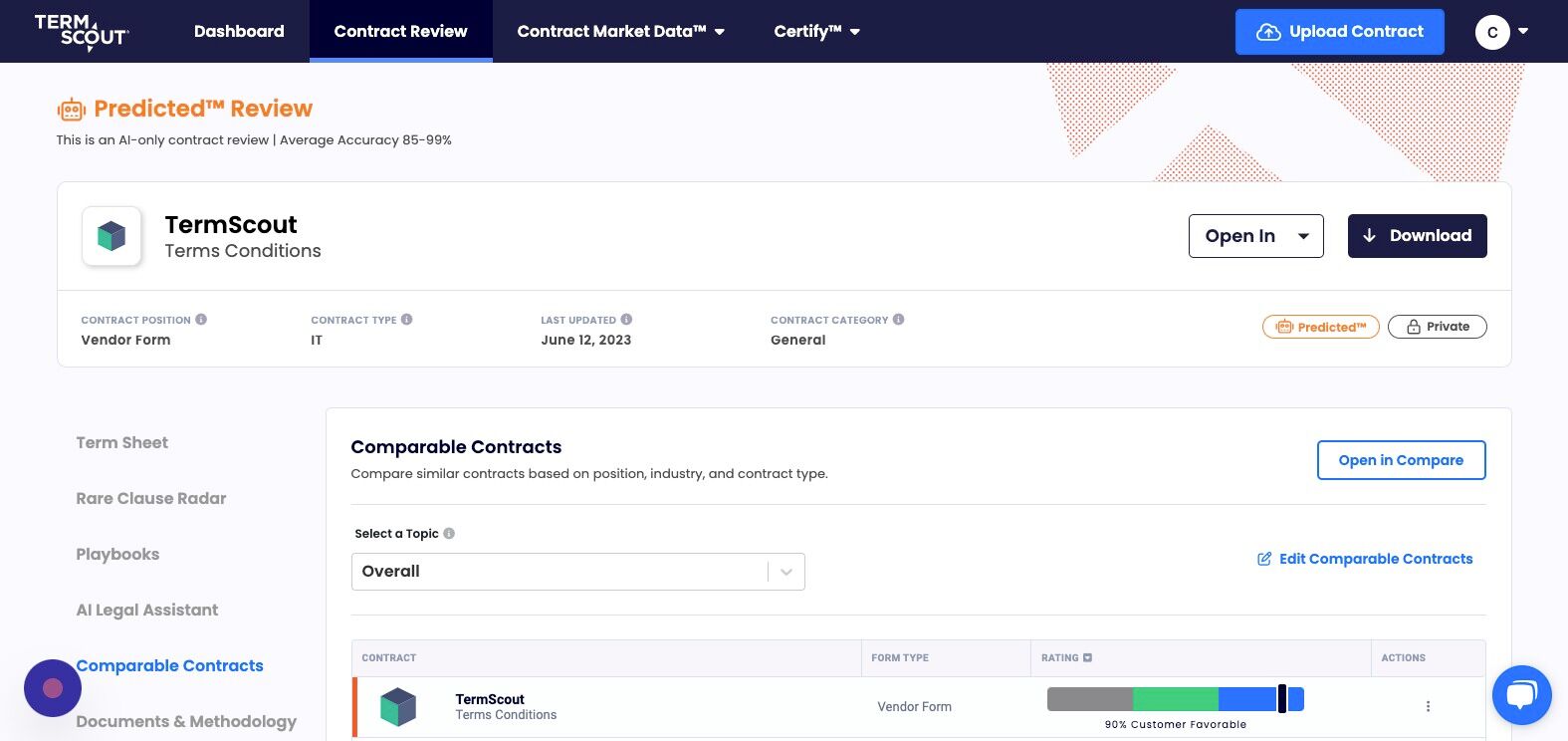Download the contract review
Screen dimensions: 1568x741
click(x=1417, y=236)
